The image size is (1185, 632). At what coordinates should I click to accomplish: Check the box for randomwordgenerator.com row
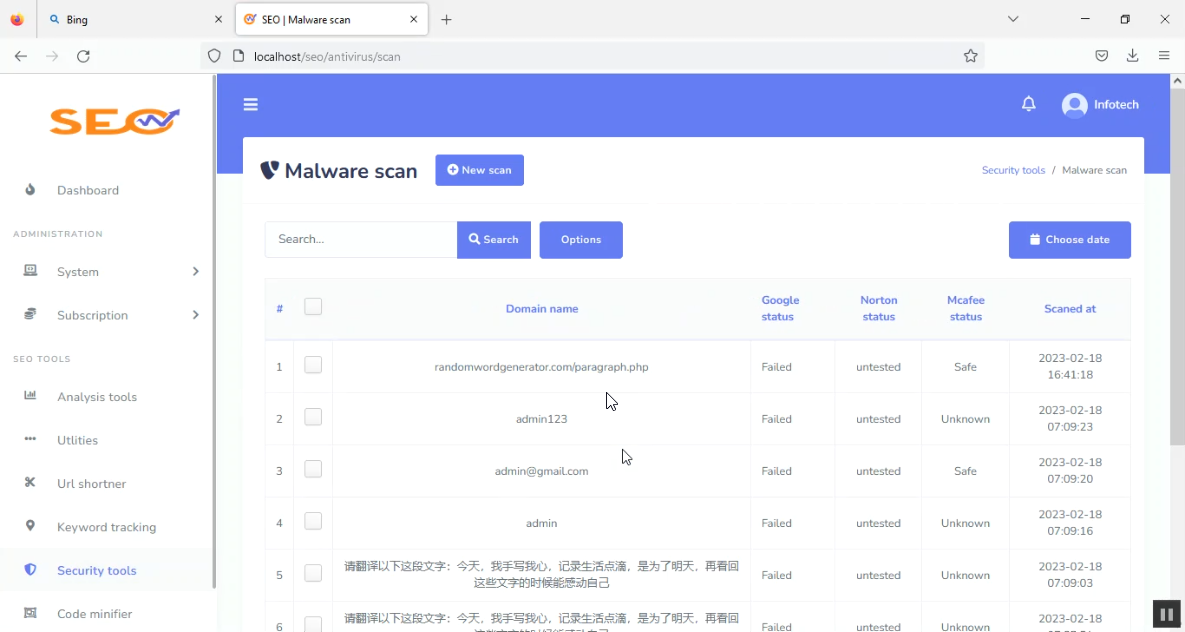pos(313,366)
